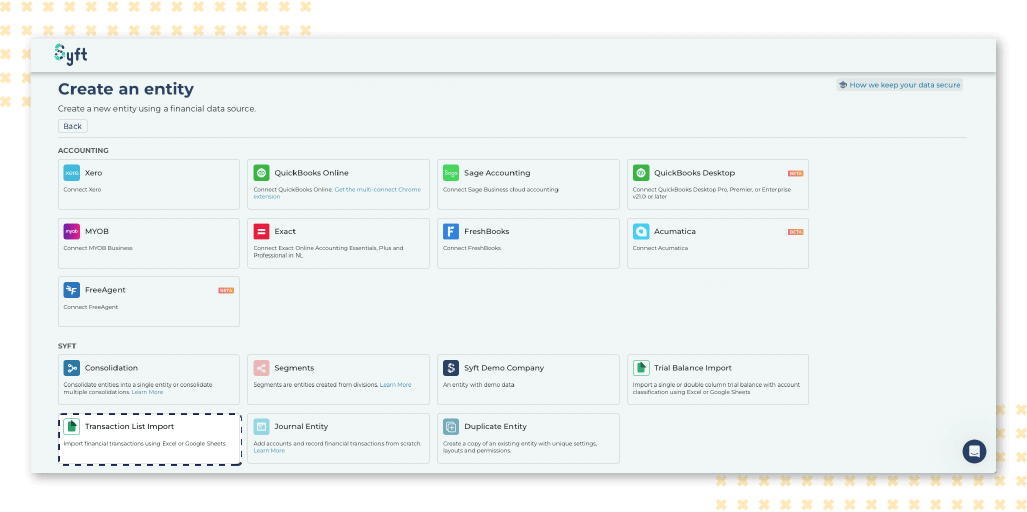The image size is (1027, 512).
Task: Select the Xero title text
Action: (x=94, y=173)
